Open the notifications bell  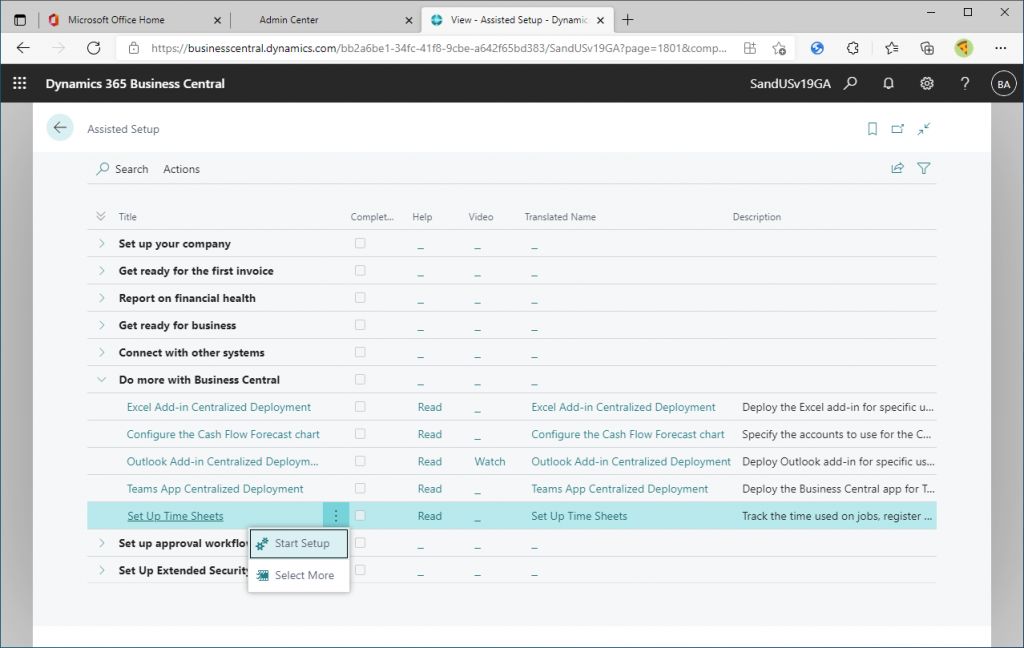pos(888,83)
